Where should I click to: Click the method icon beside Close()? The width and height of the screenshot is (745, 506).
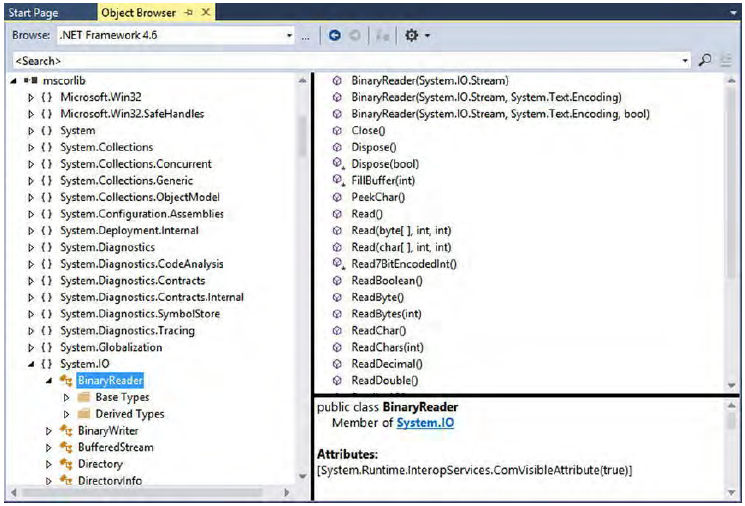(337, 130)
